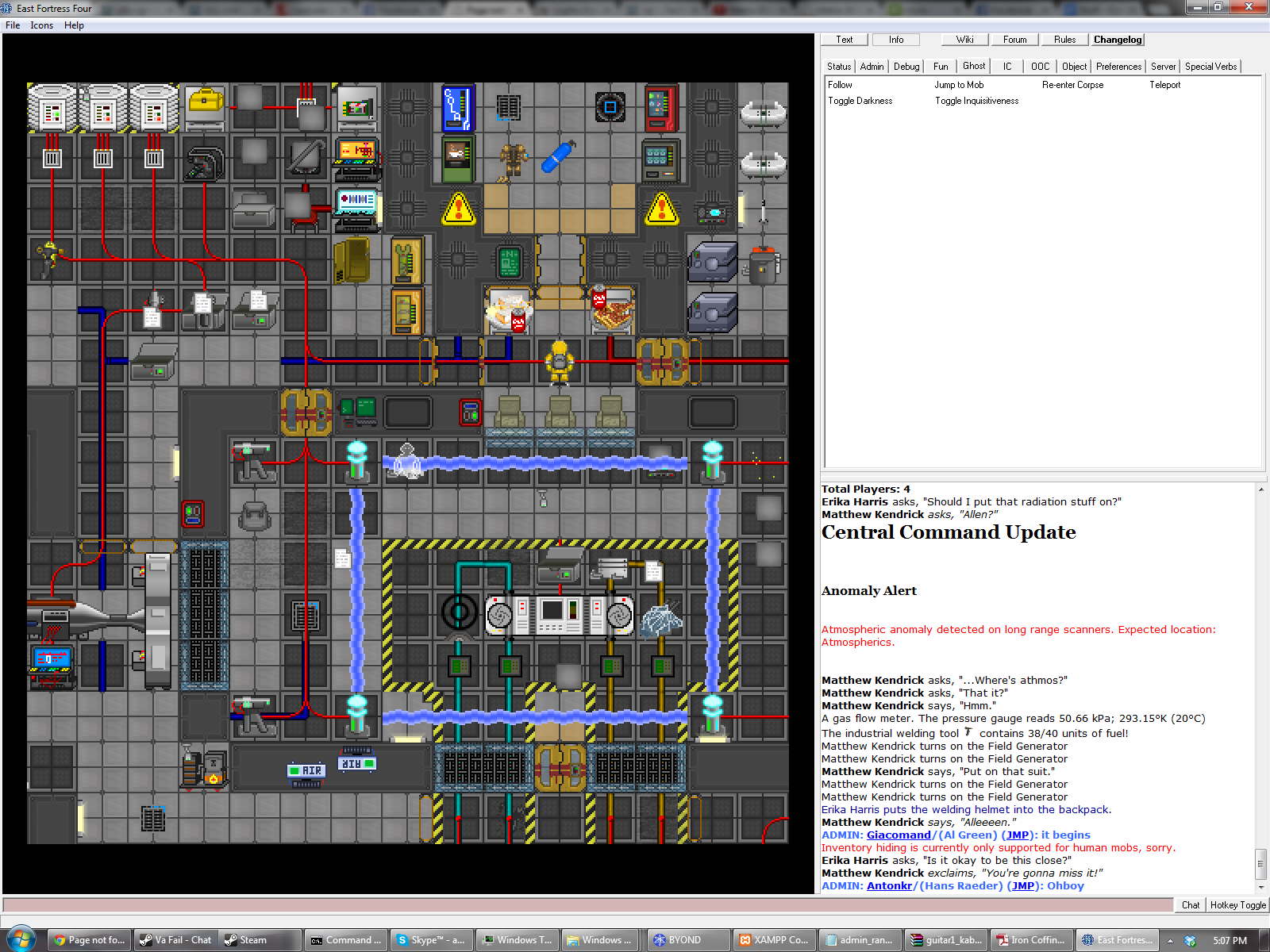Image resolution: width=1270 pixels, height=952 pixels.
Task: Open the Rules button
Action: [1064, 40]
